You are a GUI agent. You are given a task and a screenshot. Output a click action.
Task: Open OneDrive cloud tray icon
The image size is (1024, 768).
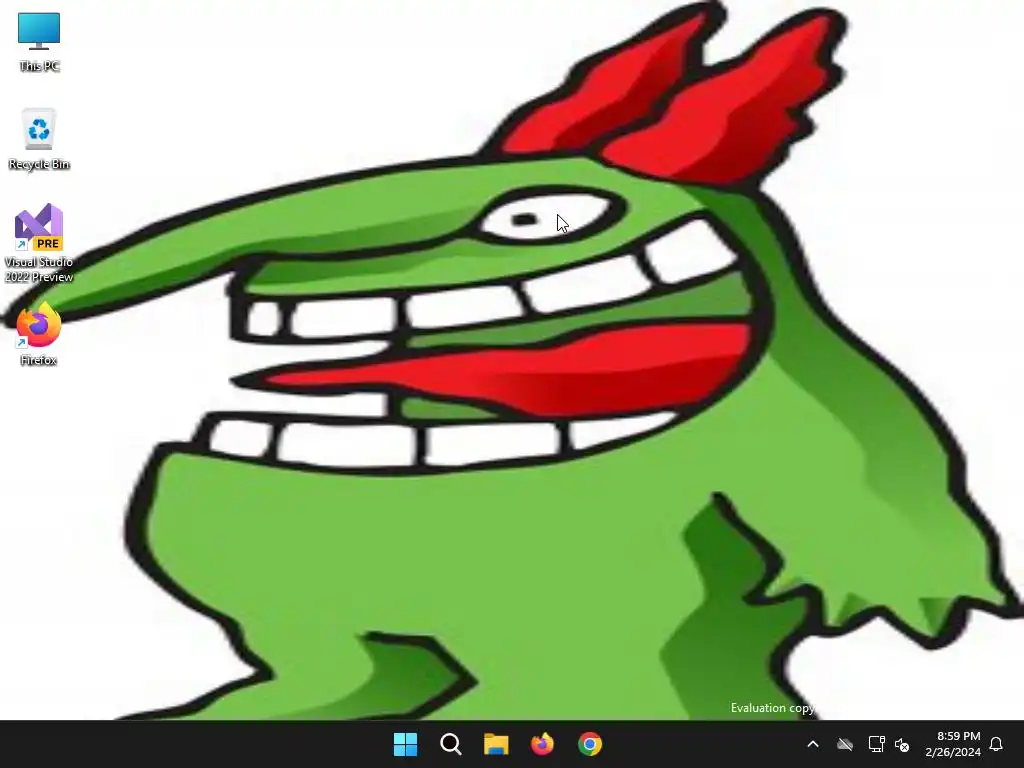click(845, 744)
